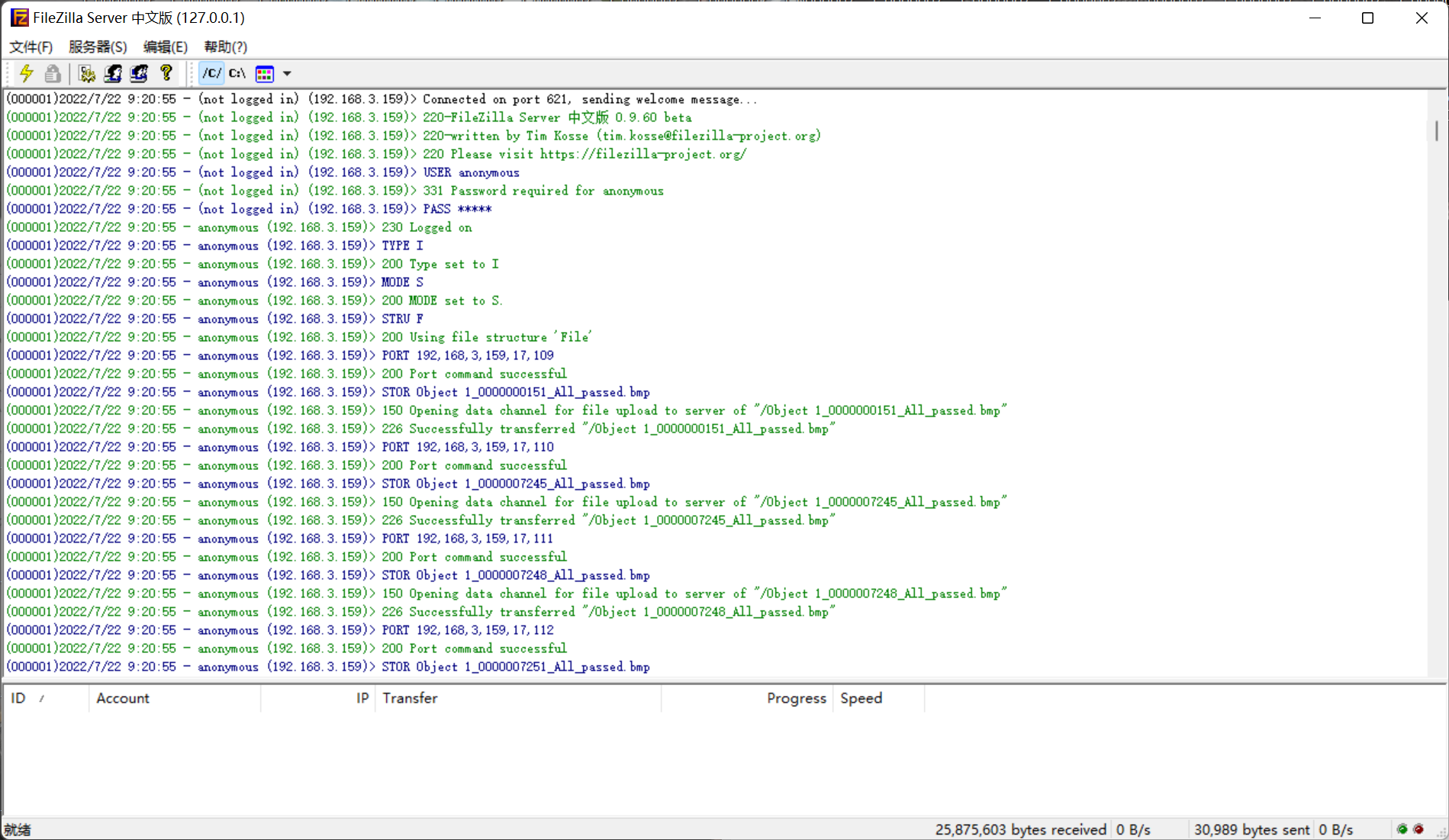Open server settings with the gear icon
The width and height of the screenshot is (1449, 840).
[x=87, y=73]
